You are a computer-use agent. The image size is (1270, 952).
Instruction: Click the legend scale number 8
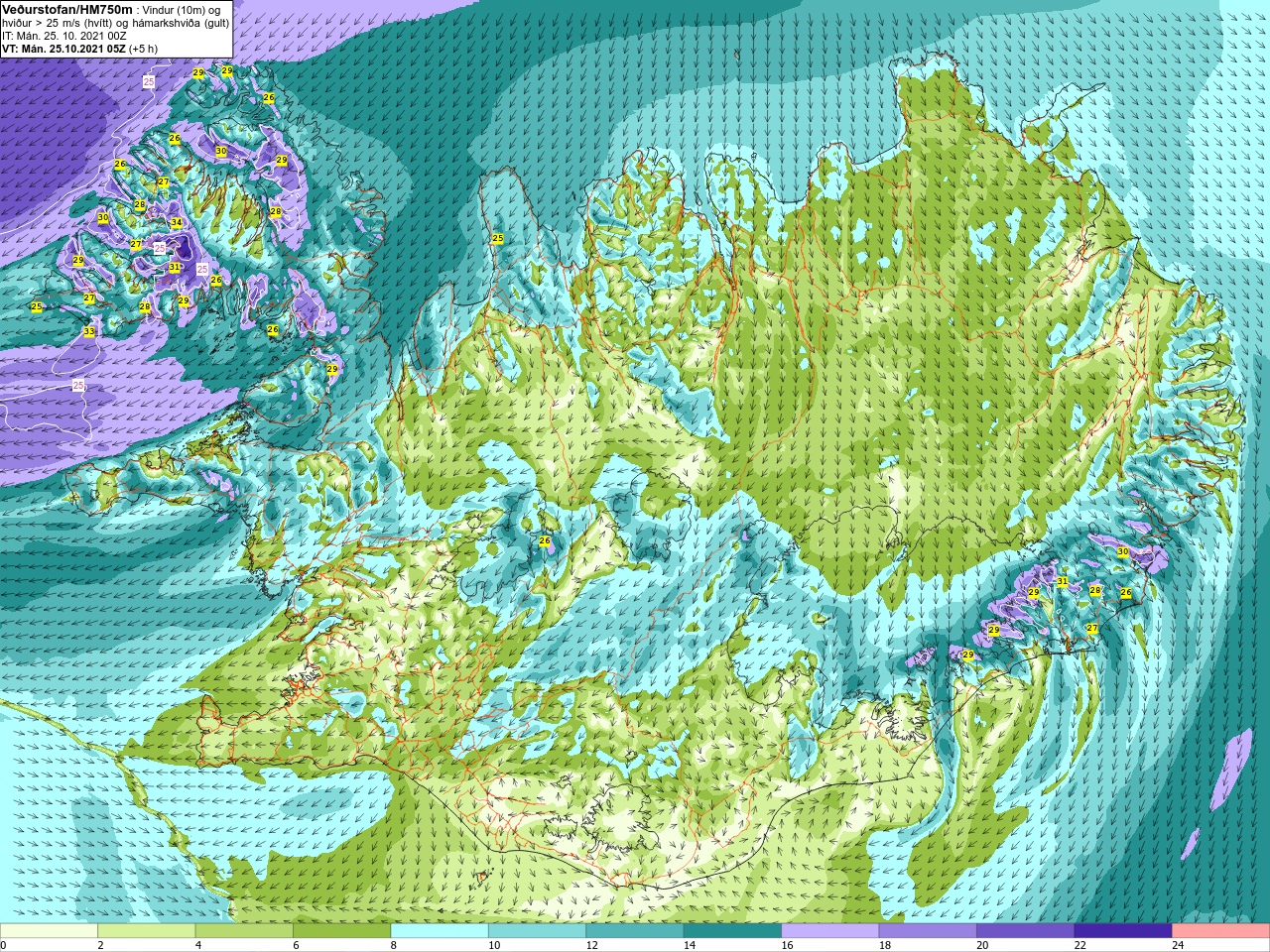394,945
